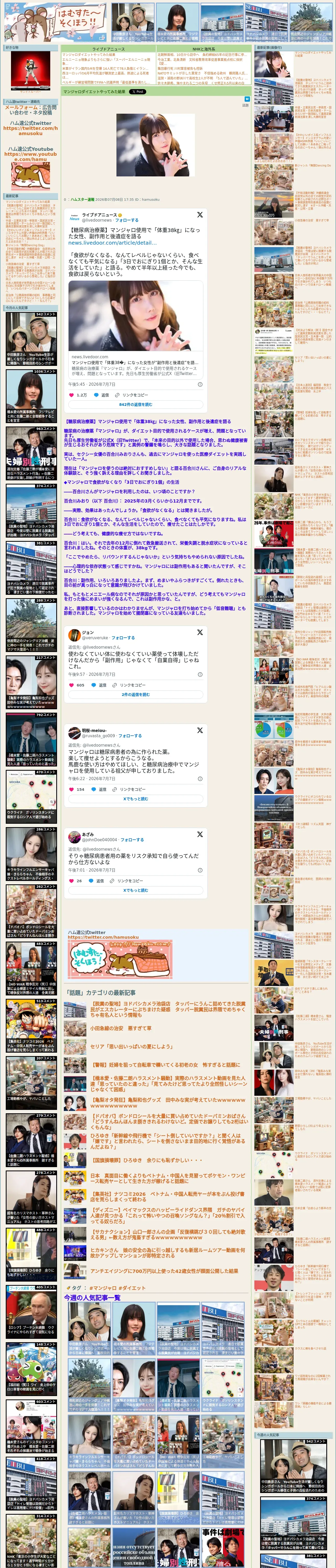Open article 小田急線の治安 悪すぎて草
The width and height of the screenshot is (336, 1568).
[121, 1028]
